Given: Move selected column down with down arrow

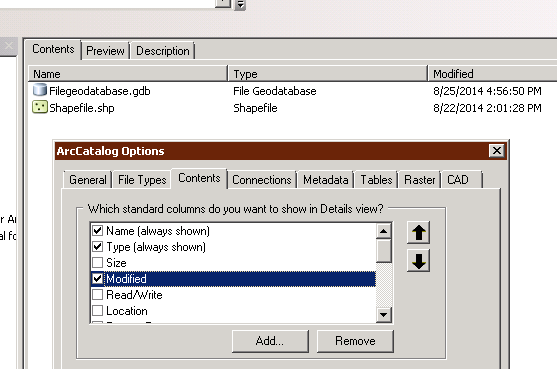Looking at the screenshot, I should [x=418, y=261].
